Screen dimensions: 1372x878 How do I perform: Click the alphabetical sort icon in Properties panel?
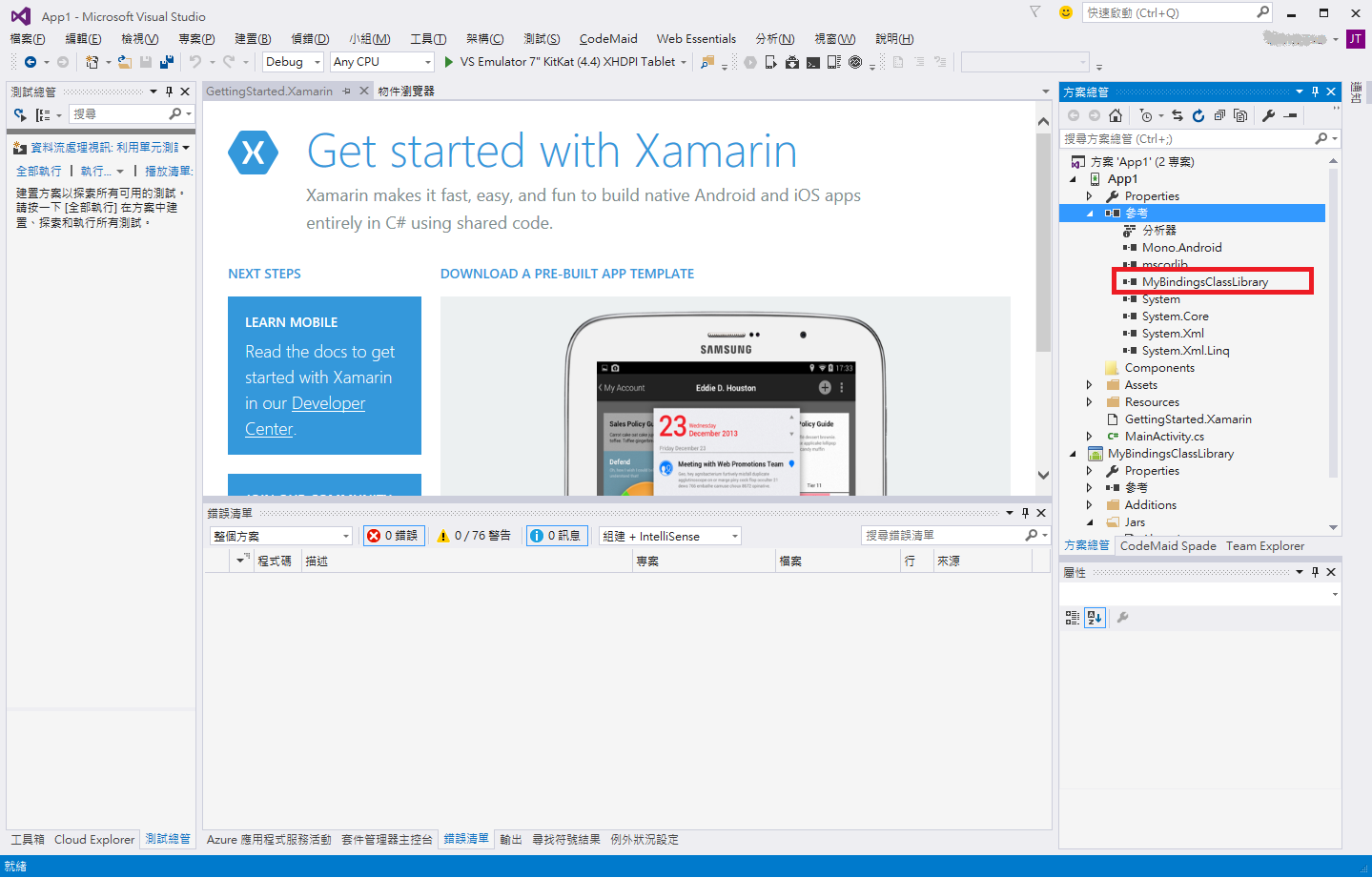tap(1095, 618)
